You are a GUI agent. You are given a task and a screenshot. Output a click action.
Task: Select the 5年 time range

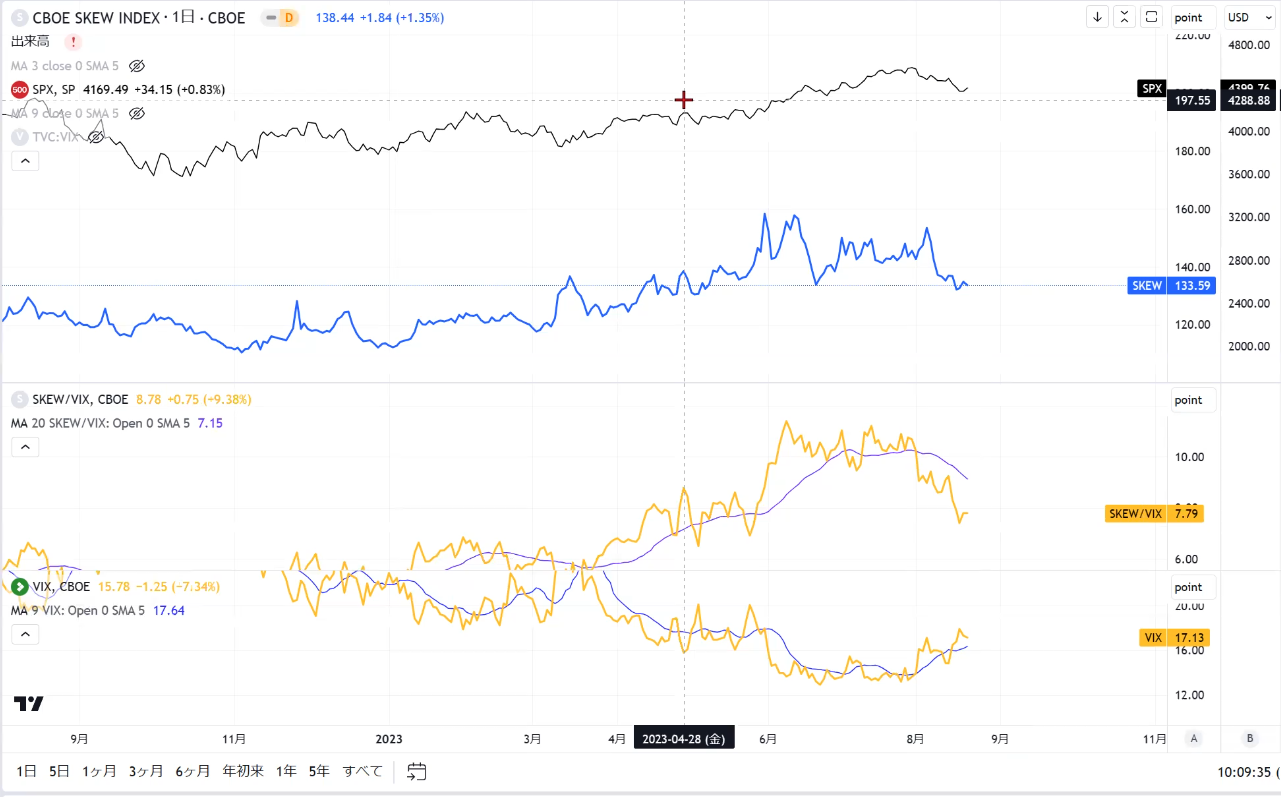[x=319, y=771]
